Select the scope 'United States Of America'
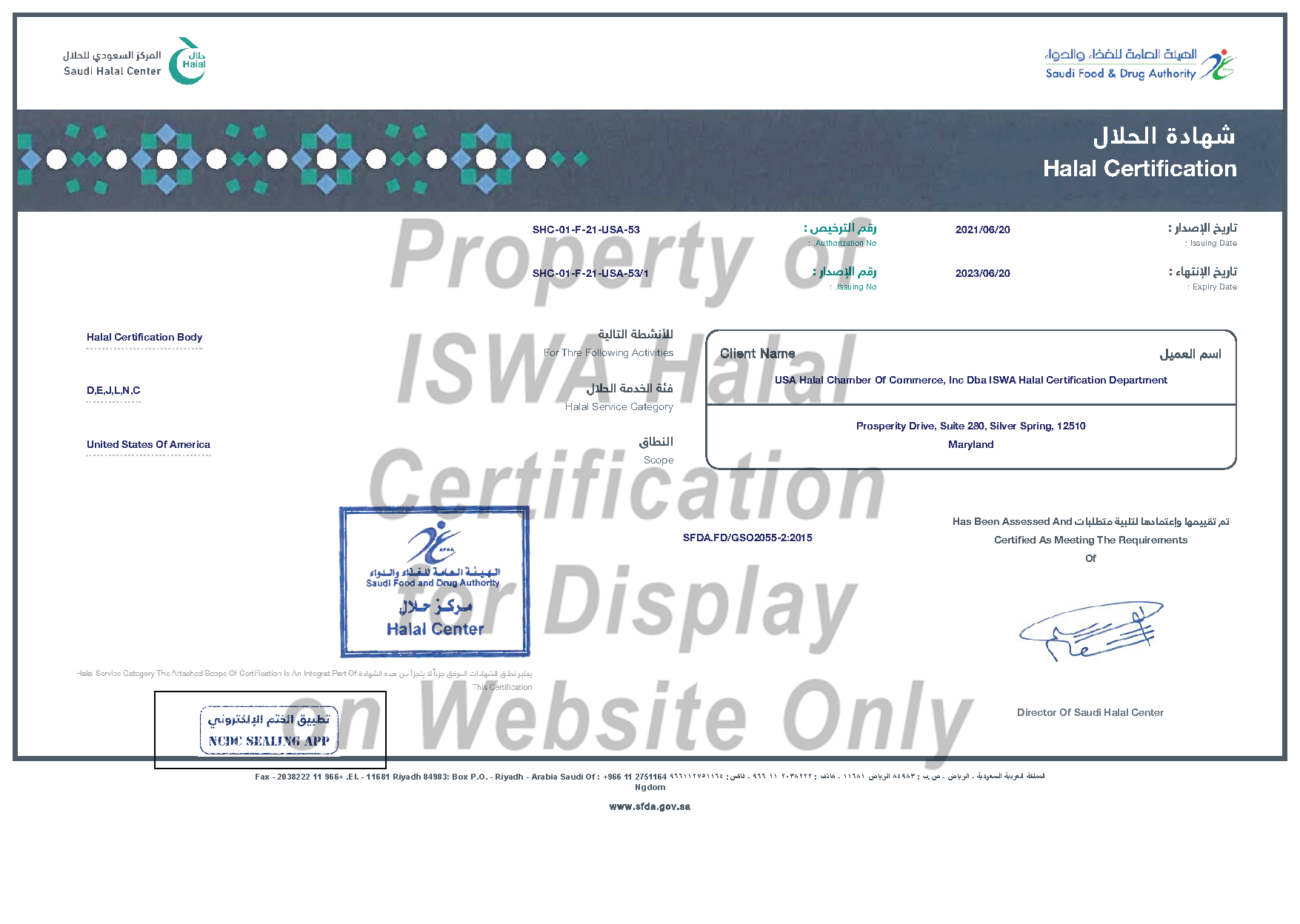1300x924 pixels. 148,444
